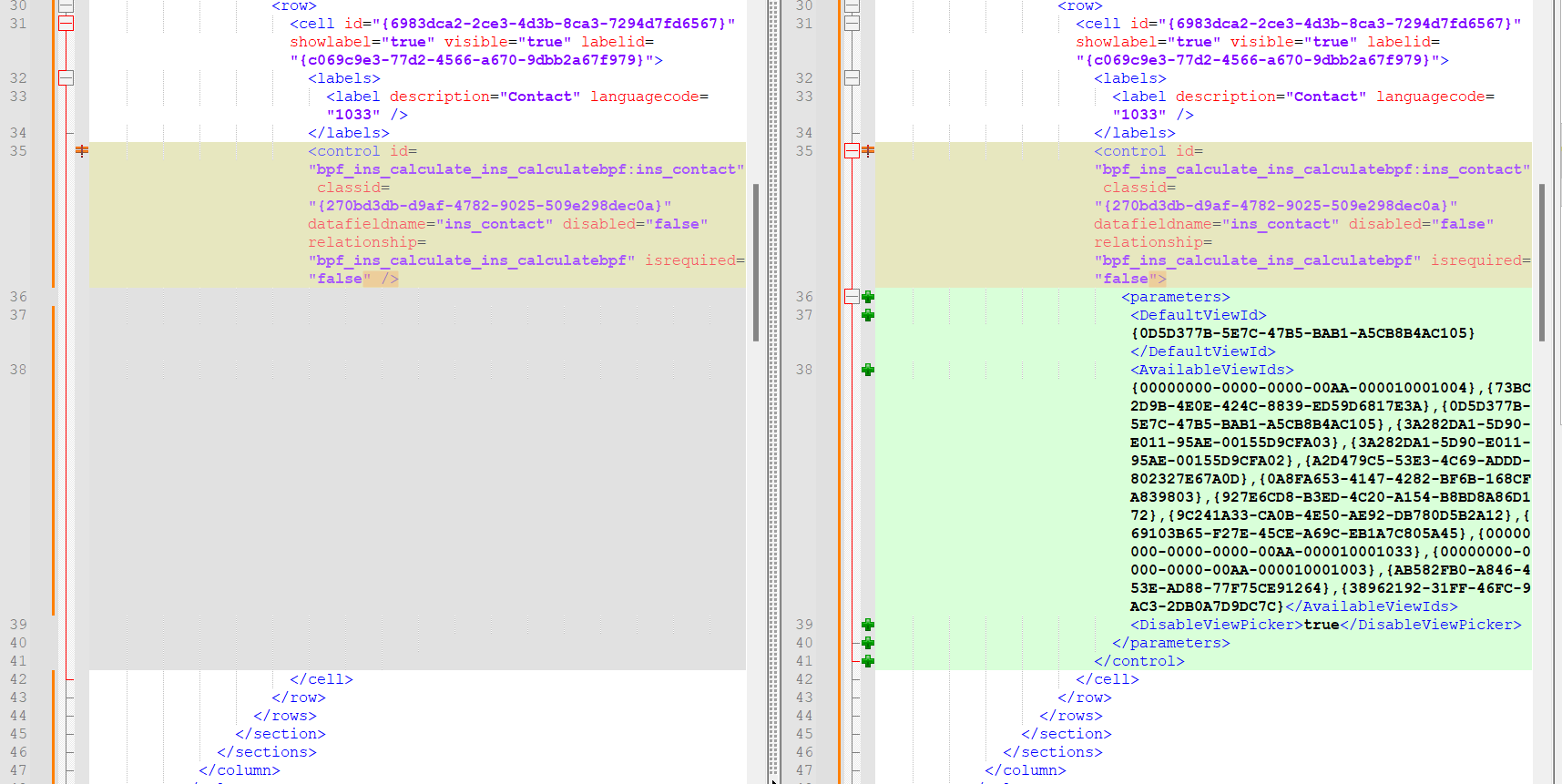Collapse the cell fold marker on left line 31
The height and width of the screenshot is (784, 1562).
click(x=66, y=24)
